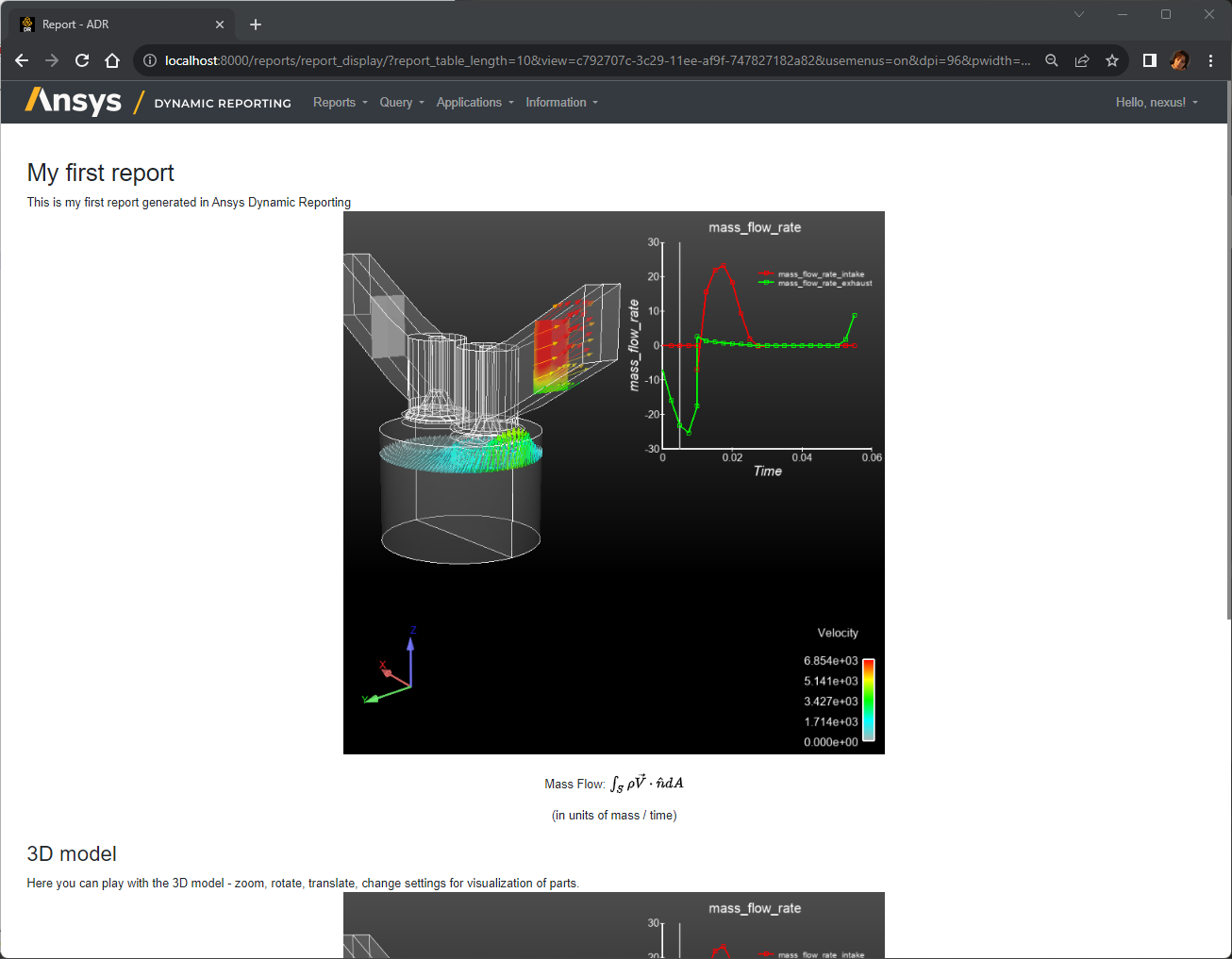Click the XYZ axis triad
Screen dimensions: 1232x959
(x=391, y=666)
